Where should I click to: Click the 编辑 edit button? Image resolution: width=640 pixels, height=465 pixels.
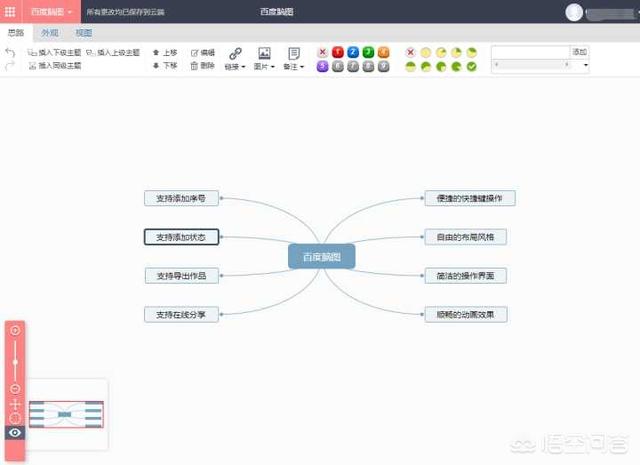click(x=203, y=53)
